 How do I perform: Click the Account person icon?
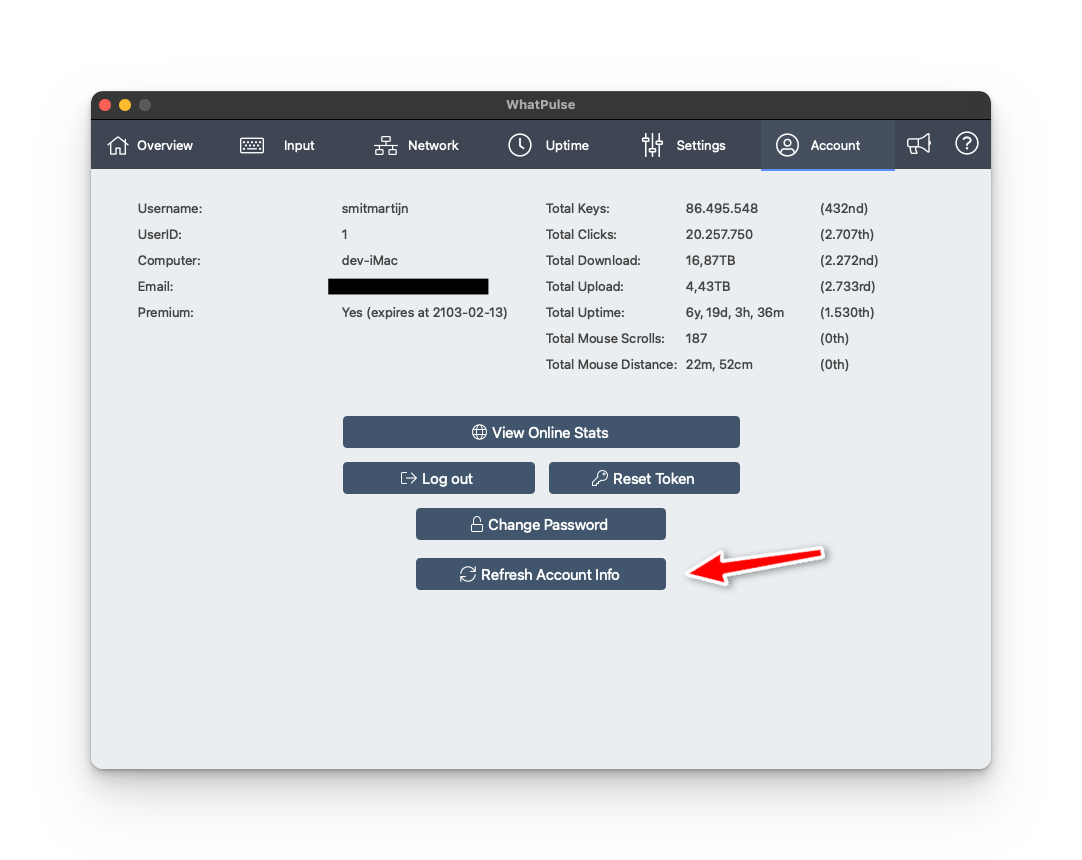tap(787, 146)
